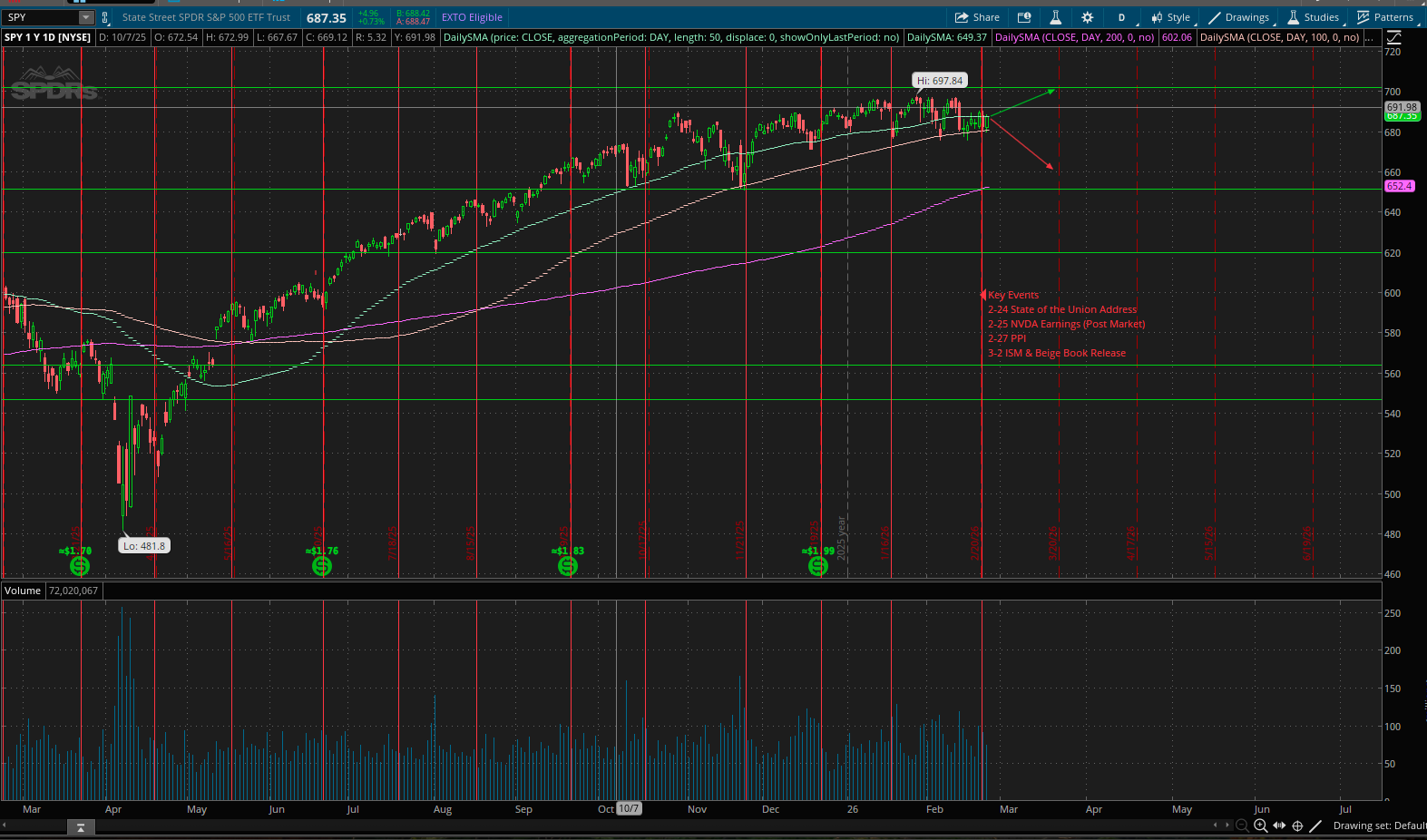Click the 10/7 date marker on time axis
The height and width of the screenshot is (840, 1427).
[x=629, y=808]
